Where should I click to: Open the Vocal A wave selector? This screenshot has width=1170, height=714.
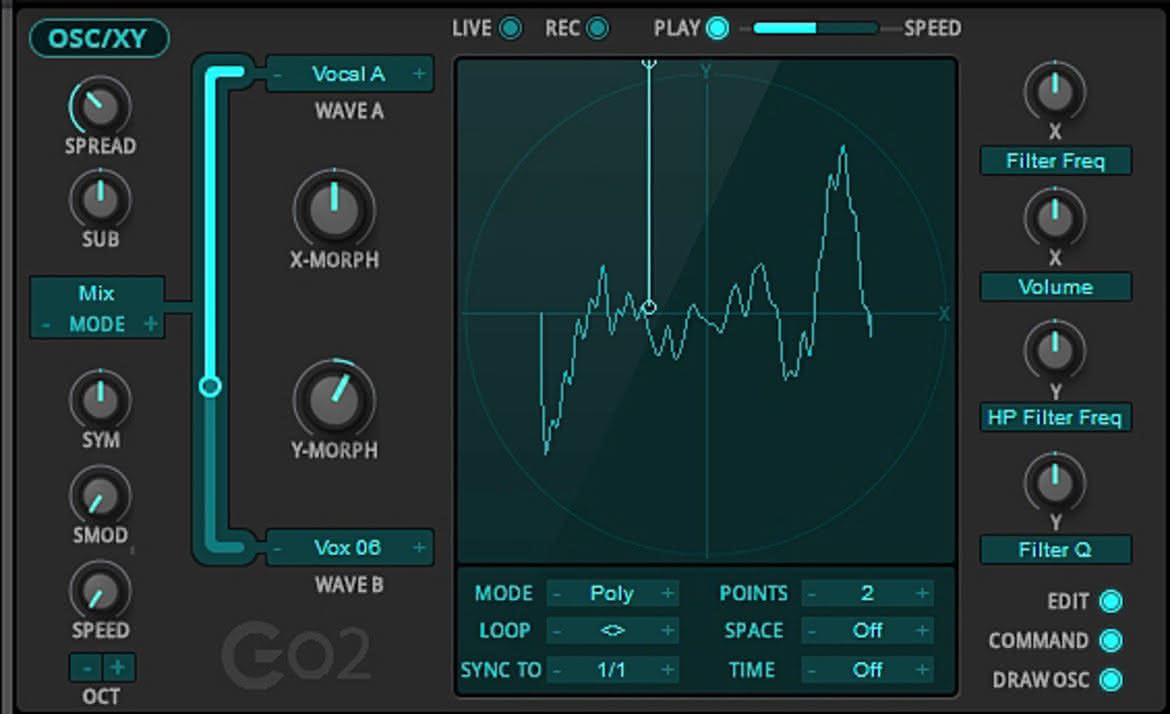pos(349,74)
